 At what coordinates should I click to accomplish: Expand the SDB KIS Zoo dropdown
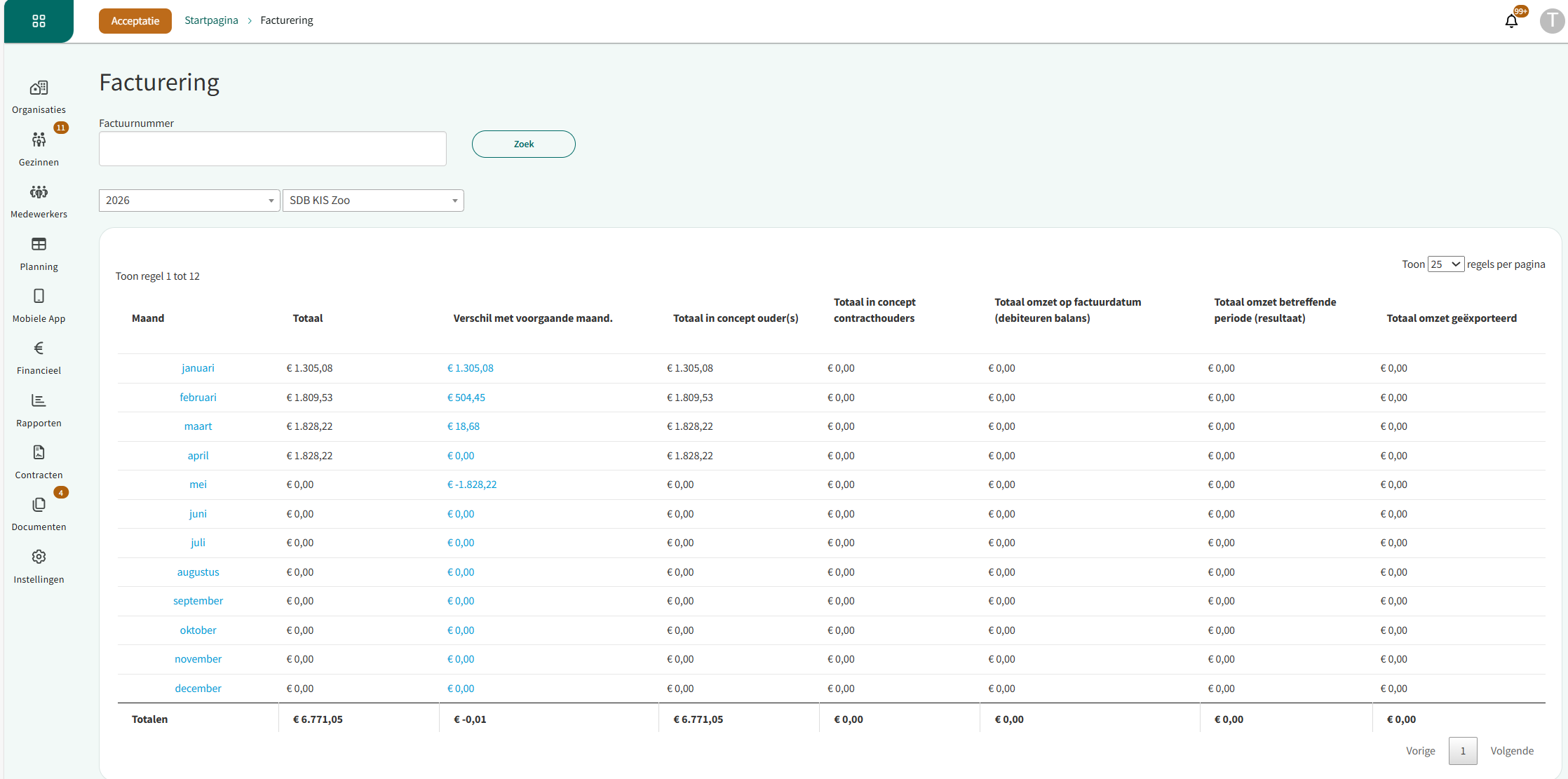pyautogui.click(x=373, y=201)
